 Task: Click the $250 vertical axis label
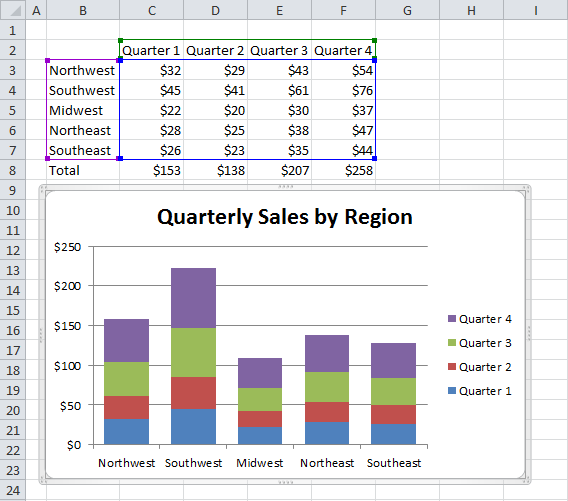(67, 247)
